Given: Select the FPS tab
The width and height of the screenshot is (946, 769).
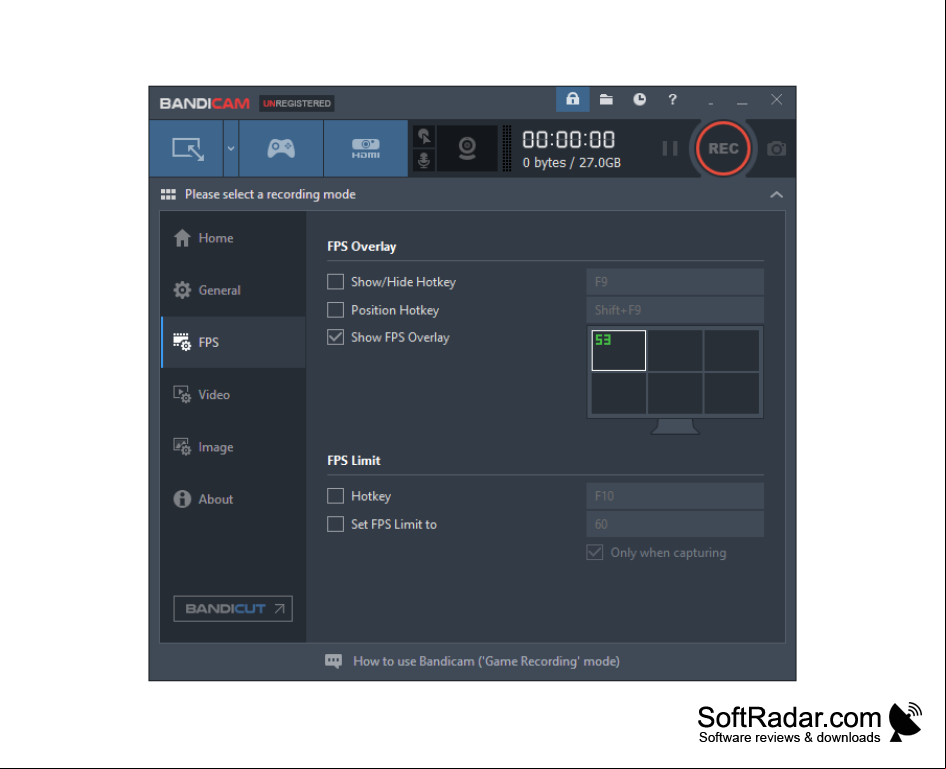Looking at the screenshot, I should pos(233,342).
